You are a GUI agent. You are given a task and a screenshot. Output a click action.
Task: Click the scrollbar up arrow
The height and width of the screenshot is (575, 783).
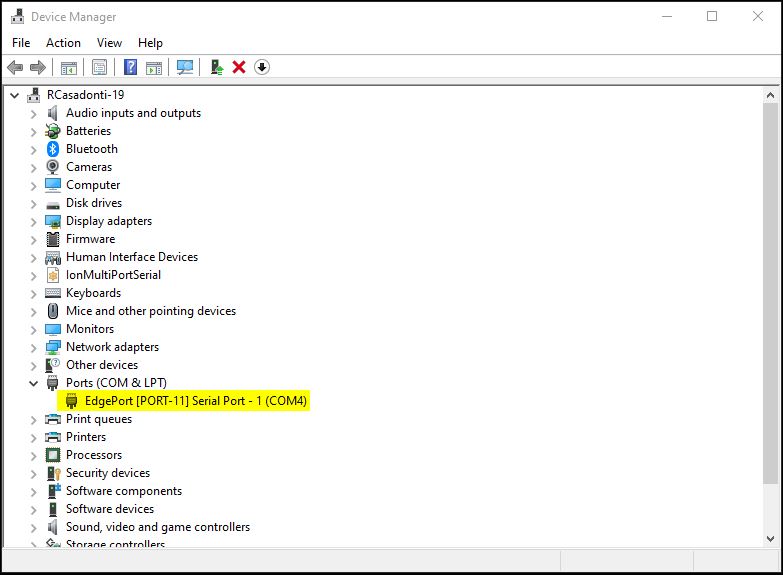pos(770,95)
